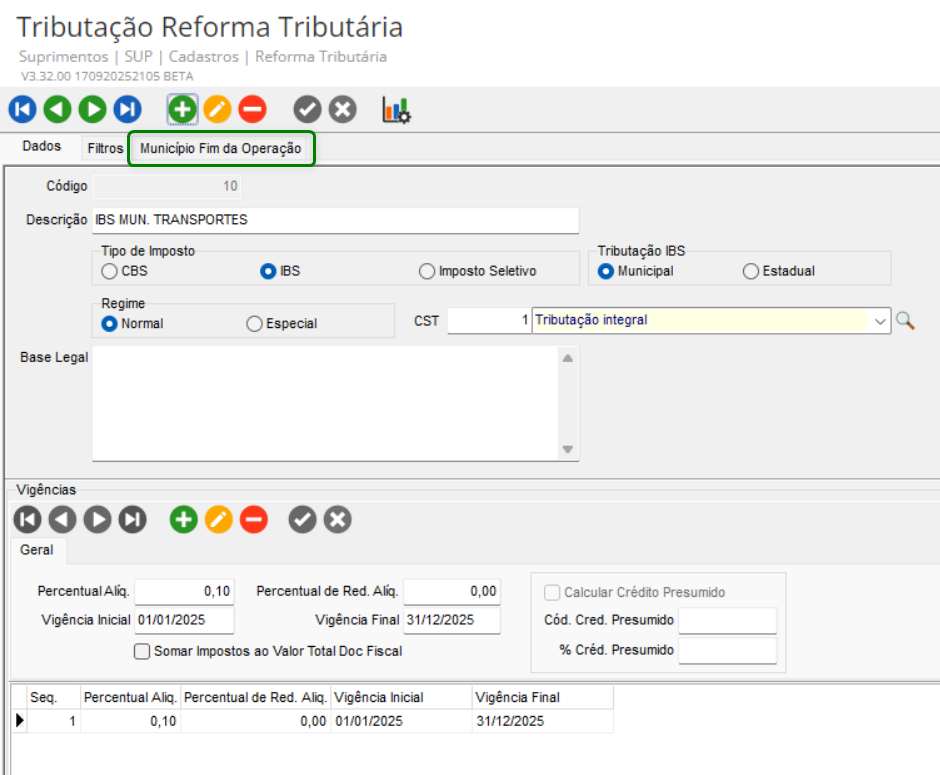Click the Cód. Cred. Presumido field
The height and width of the screenshot is (775, 940).
(x=727, y=620)
